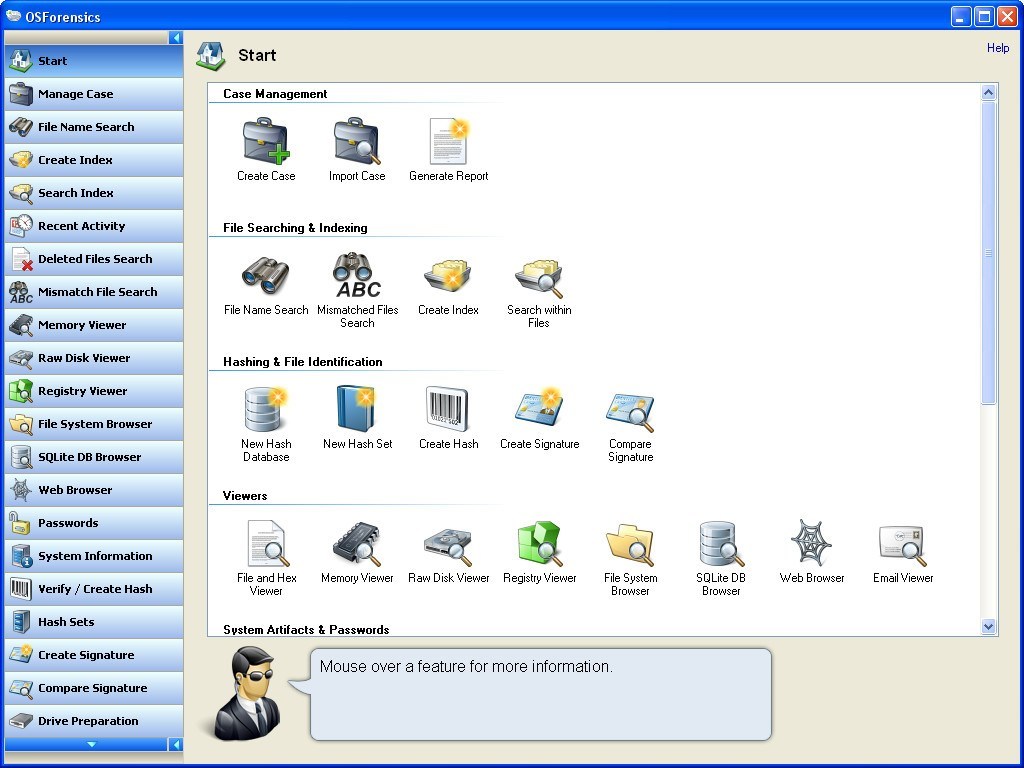The width and height of the screenshot is (1024, 768).
Task: Select Web Browser in left sidebar
Action: [x=93, y=490]
